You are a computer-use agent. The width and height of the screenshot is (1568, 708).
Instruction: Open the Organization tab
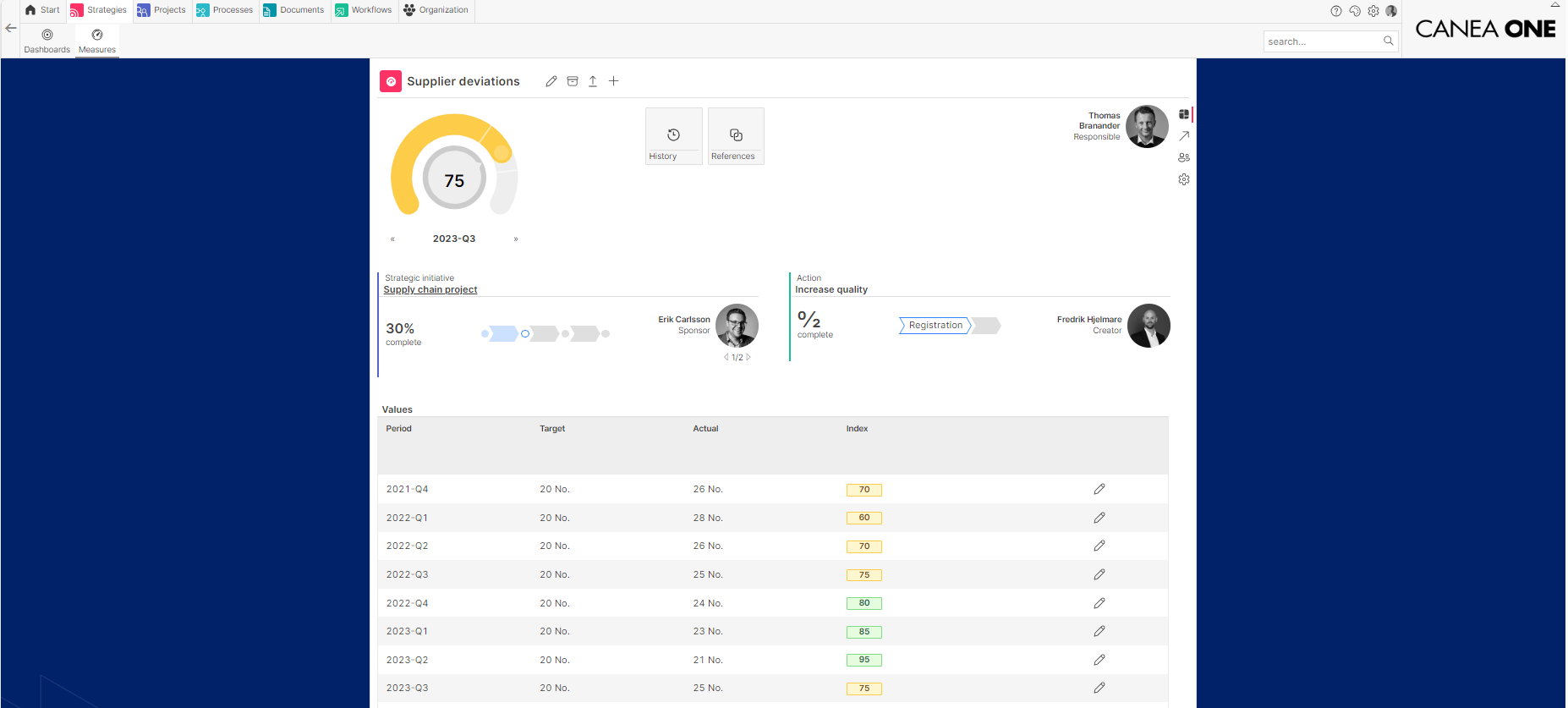click(x=436, y=10)
